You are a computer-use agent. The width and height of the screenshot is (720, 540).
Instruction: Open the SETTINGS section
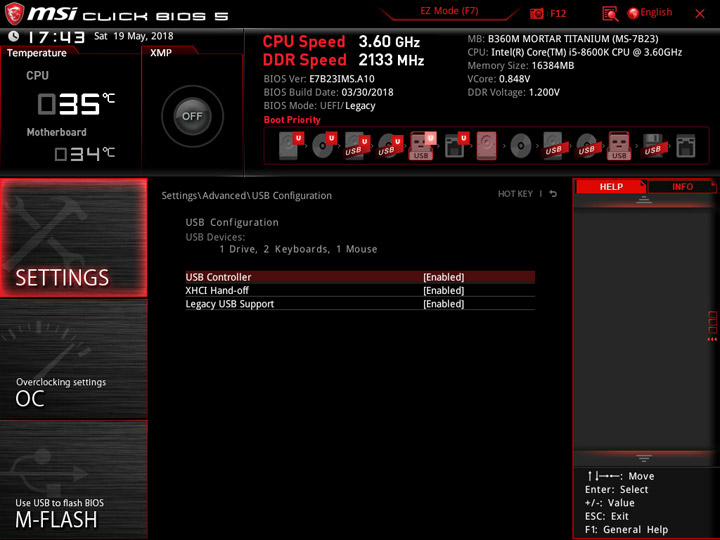point(74,237)
